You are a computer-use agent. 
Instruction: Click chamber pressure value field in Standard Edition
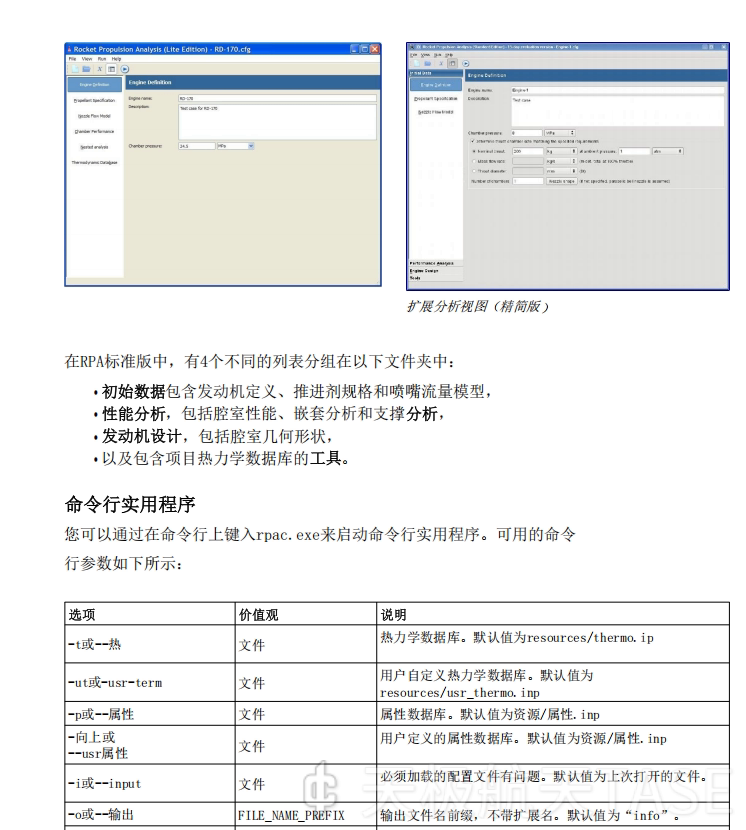tap(527, 133)
